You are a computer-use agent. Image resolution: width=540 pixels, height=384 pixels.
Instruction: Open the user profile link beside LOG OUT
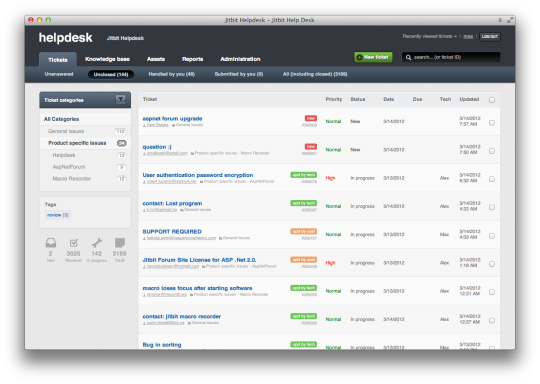pos(468,37)
